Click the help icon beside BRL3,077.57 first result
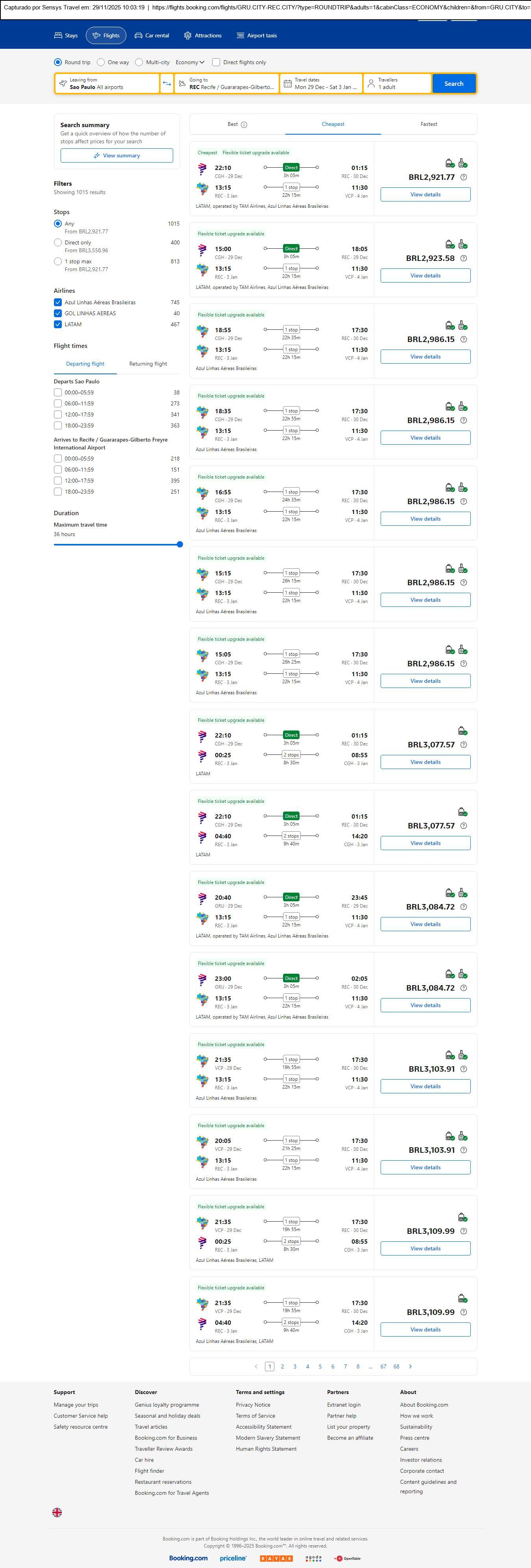531x1568 pixels. [x=463, y=744]
